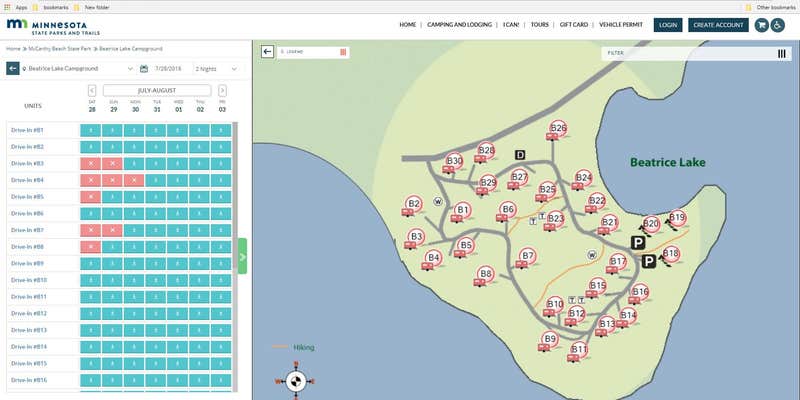800x400 pixels.
Task: Select campsite B4 marker on map
Action: (x=433, y=258)
